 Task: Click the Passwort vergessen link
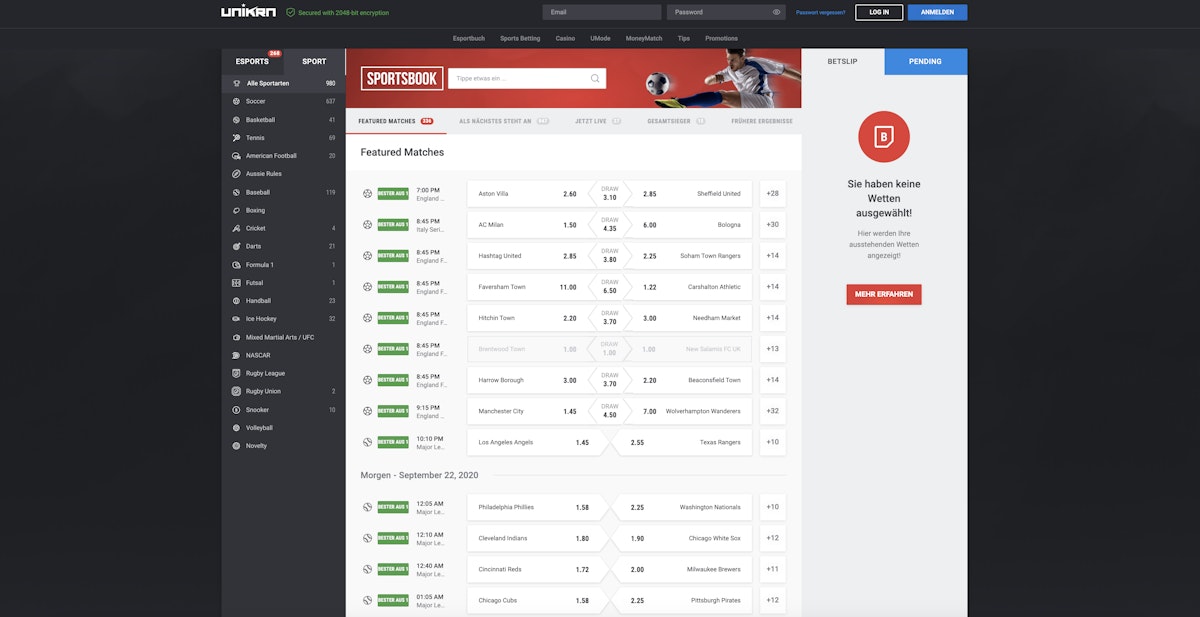pos(820,12)
